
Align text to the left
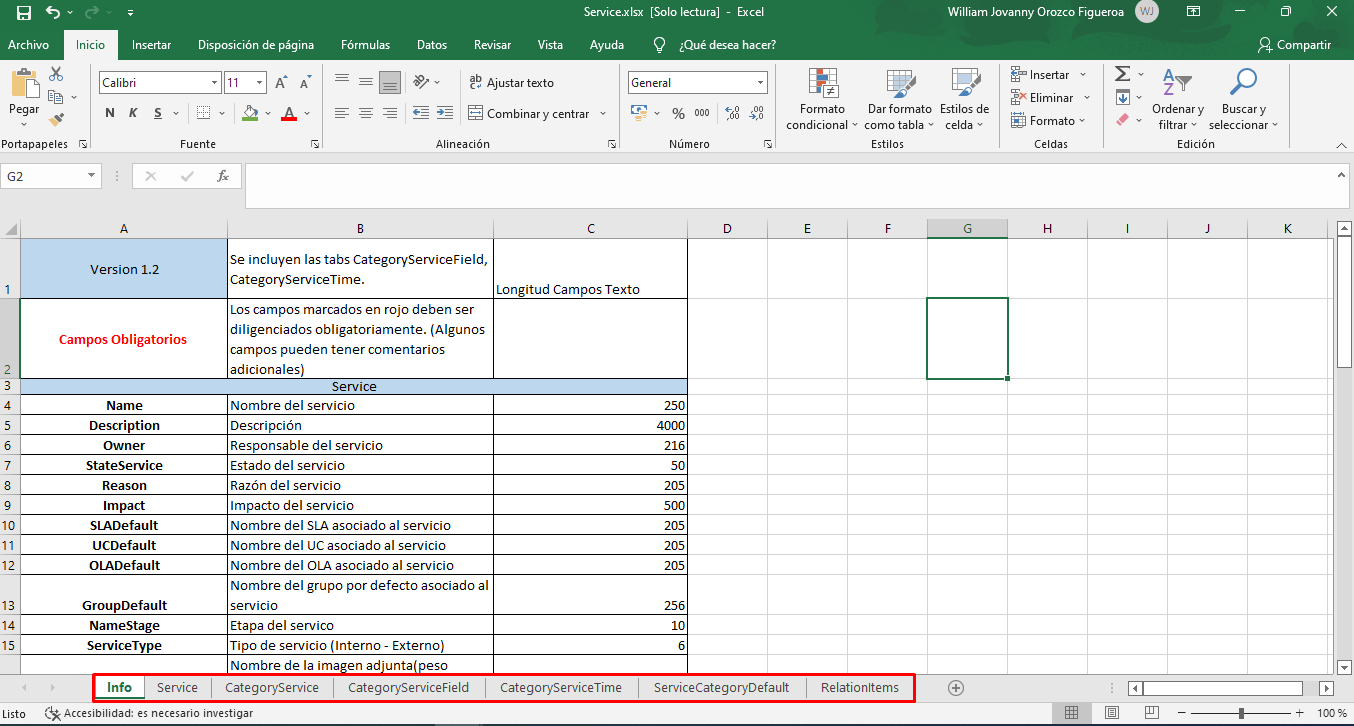pos(342,113)
